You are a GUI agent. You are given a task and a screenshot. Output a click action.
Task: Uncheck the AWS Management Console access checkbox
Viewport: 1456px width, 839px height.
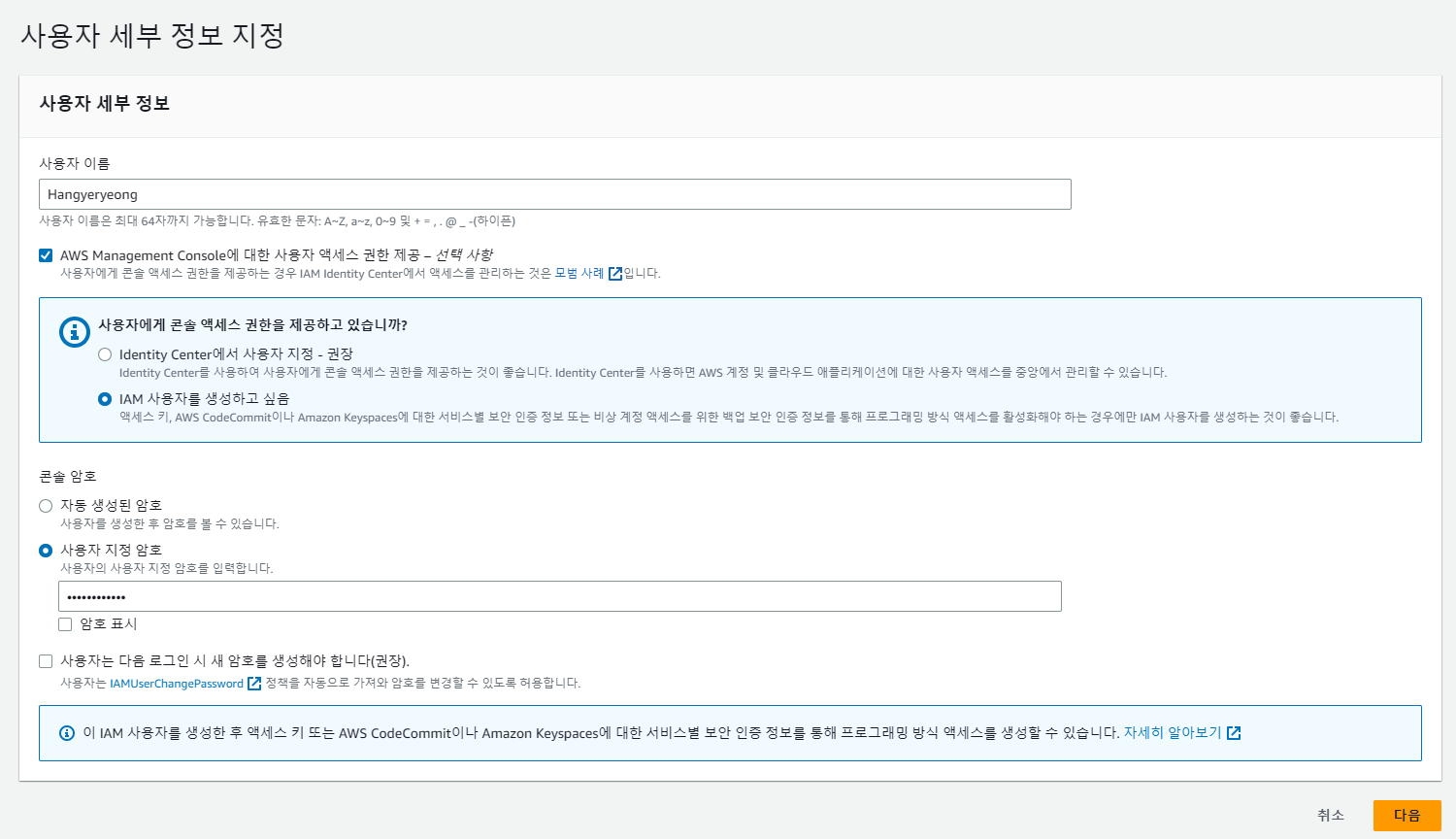(x=46, y=255)
